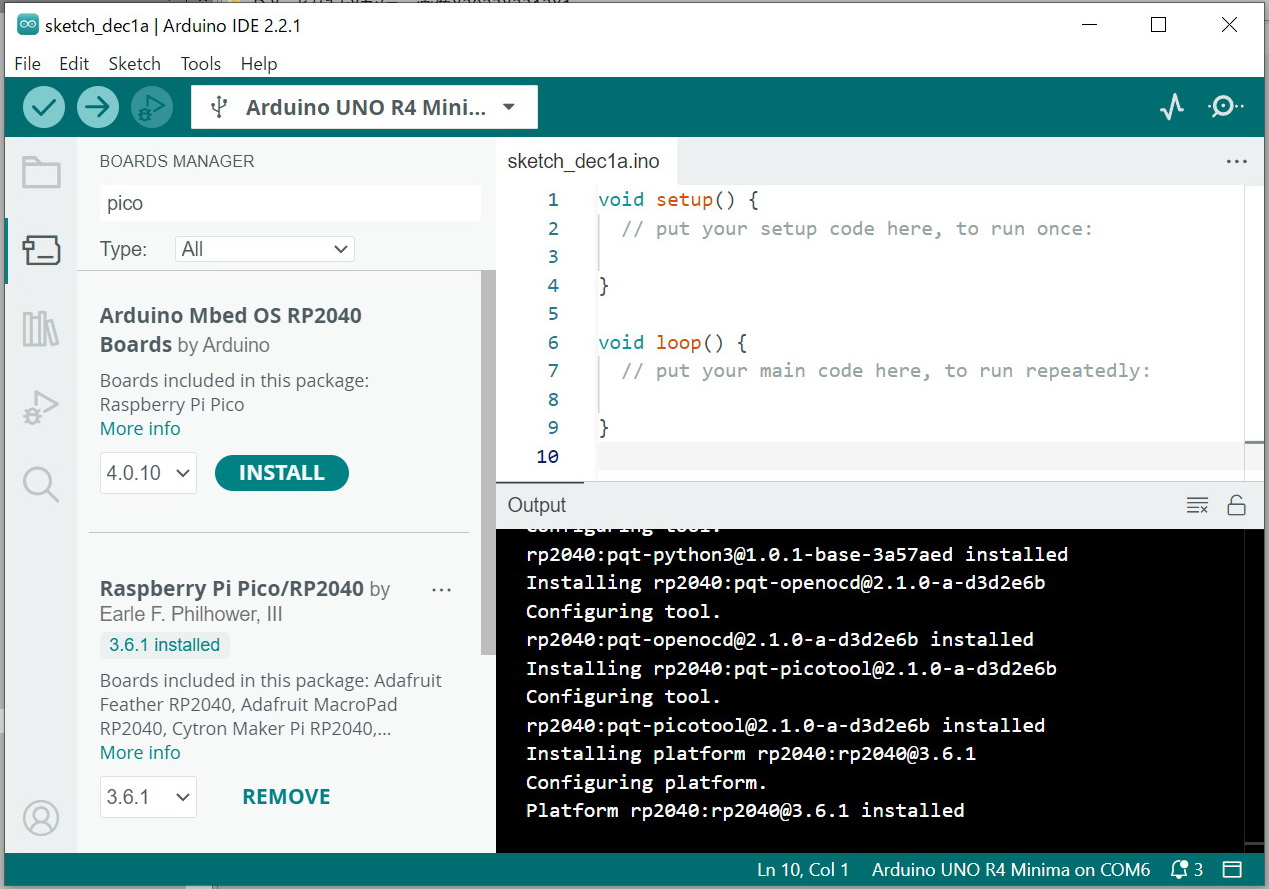Select the Boards Manager sidebar icon
1269x889 pixels.
(41, 250)
